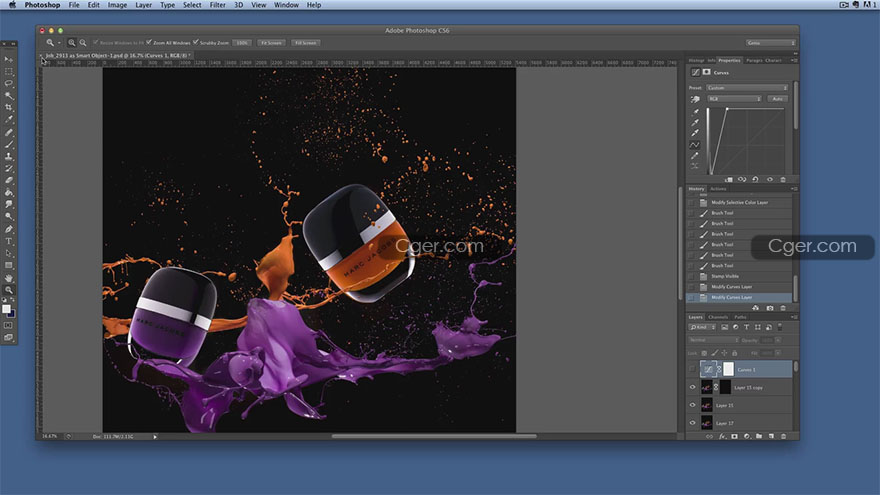The width and height of the screenshot is (880, 495).
Task: Clip adjustment to layer below icon
Action: [x=728, y=180]
